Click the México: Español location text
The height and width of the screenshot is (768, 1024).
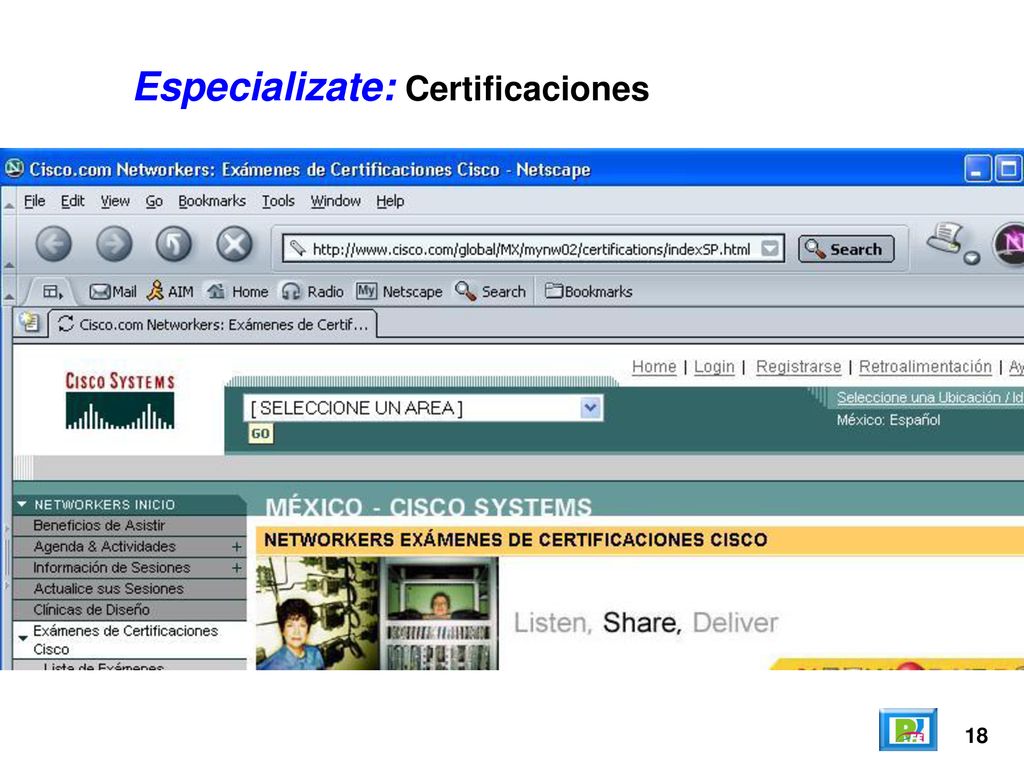click(888, 420)
